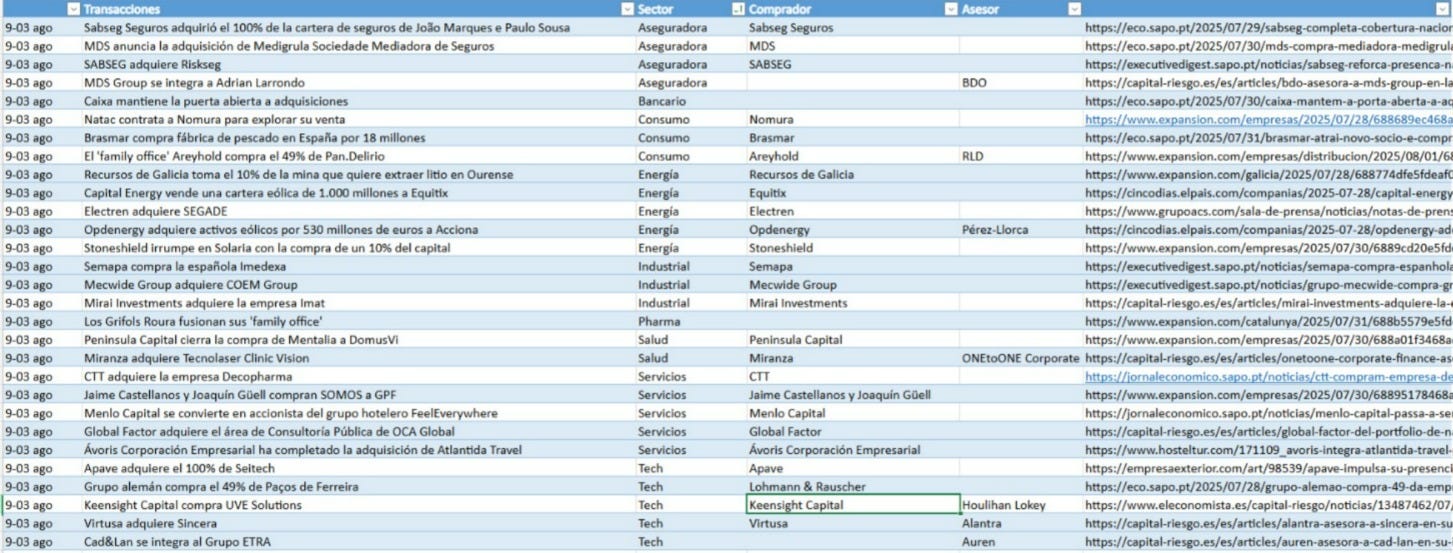This screenshot has width=1453, height=553.
Task: Select cell 'El family office Areyhold compra el 49%'
Action: point(358,156)
